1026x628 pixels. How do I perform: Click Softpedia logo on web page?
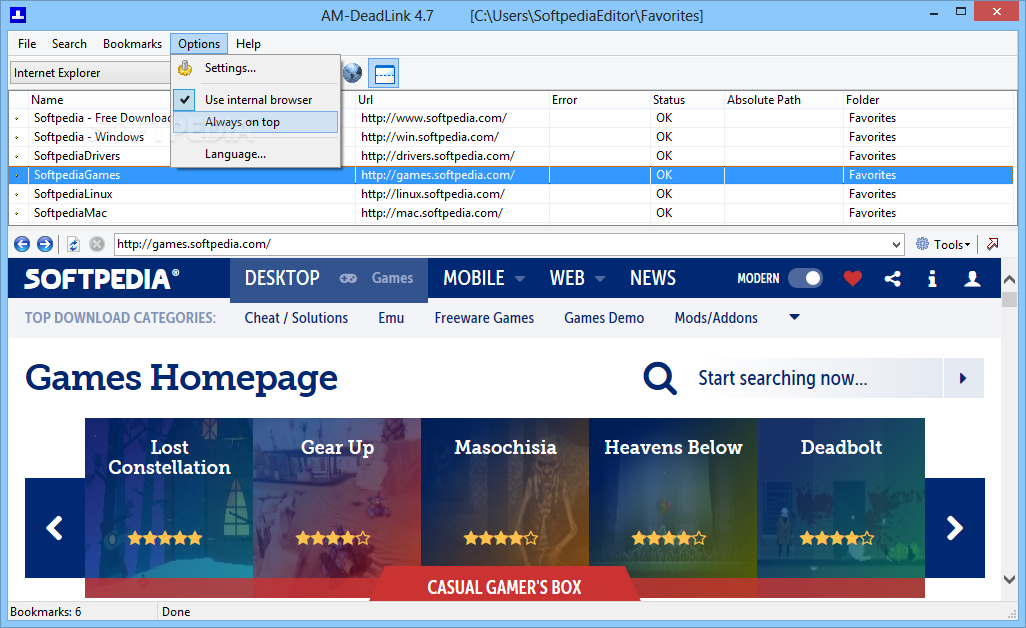click(102, 279)
